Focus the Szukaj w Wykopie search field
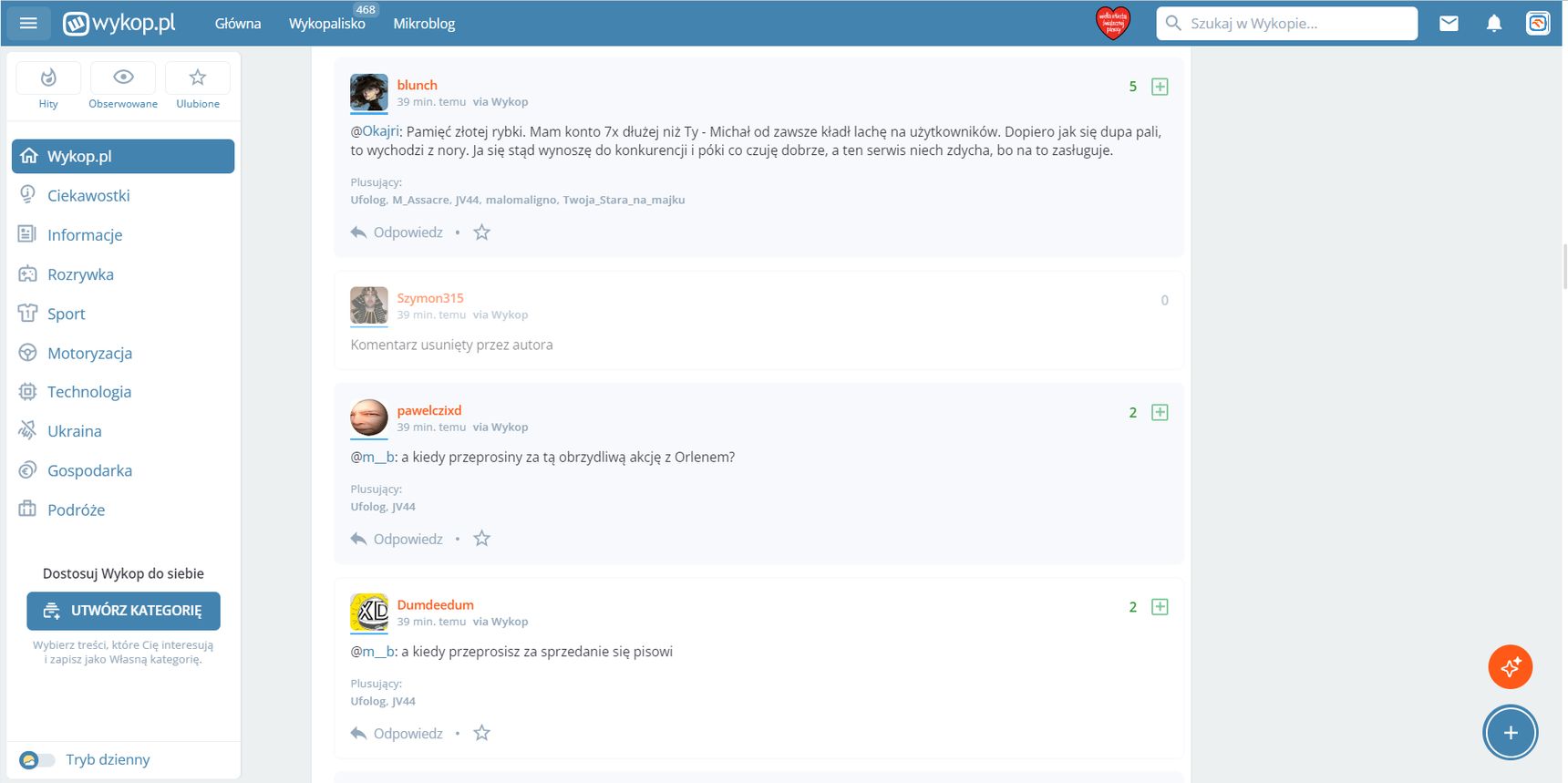Viewport: 1568px width, 783px height. click(x=1286, y=24)
